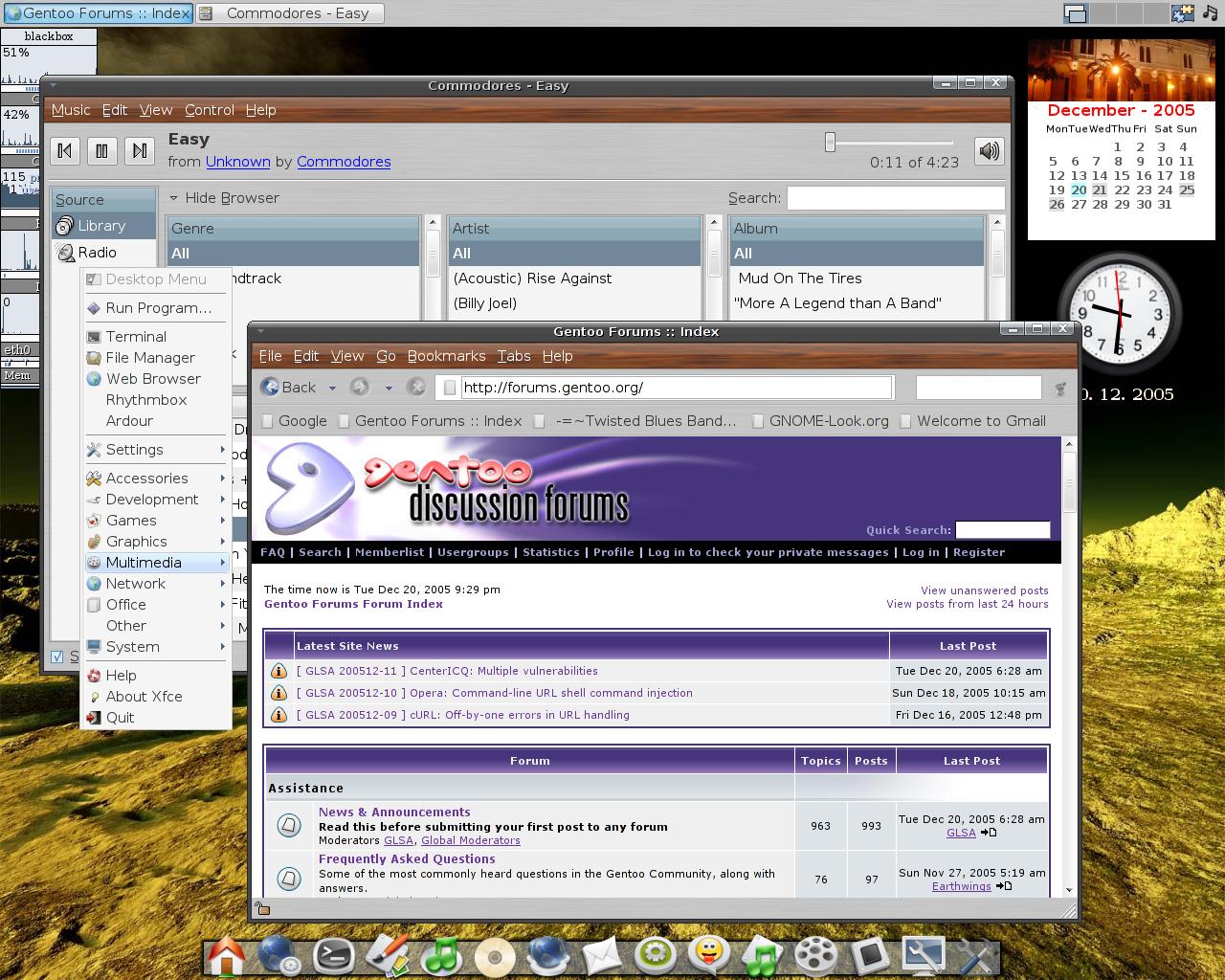Open the Tabs menu in browser

(x=514, y=356)
